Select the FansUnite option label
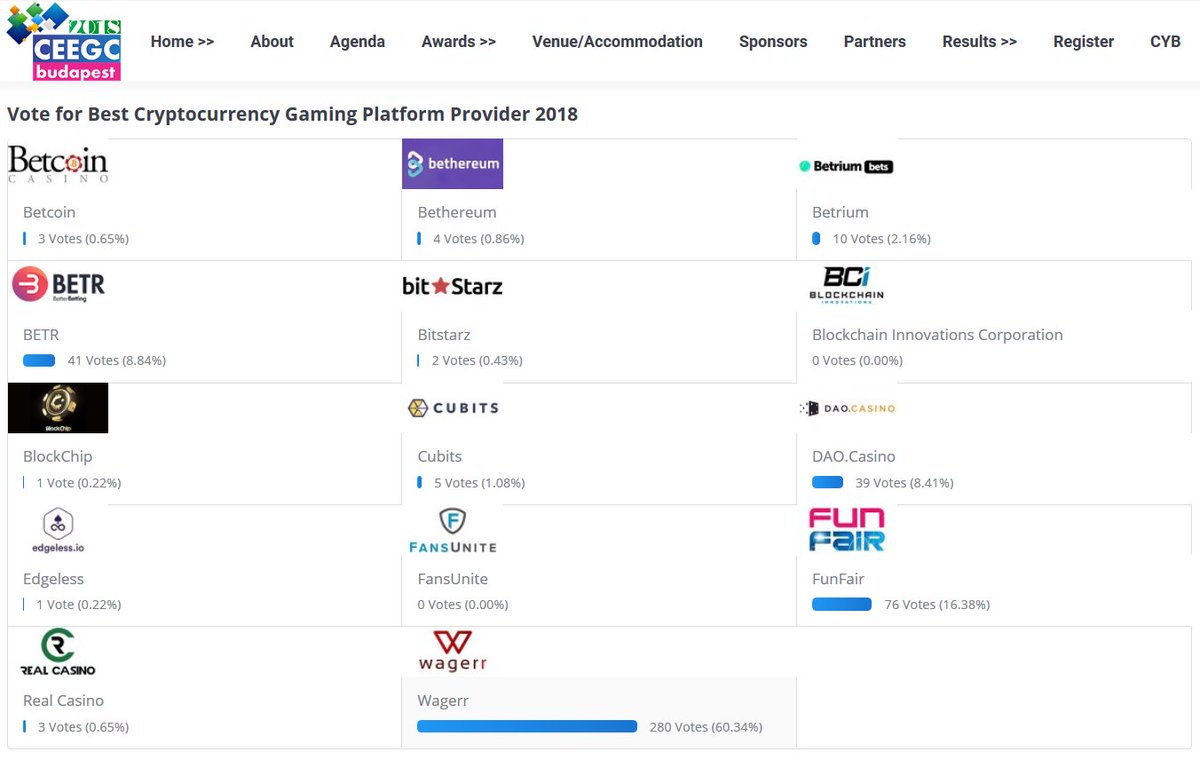This screenshot has width=1200, height=760. 453,578
